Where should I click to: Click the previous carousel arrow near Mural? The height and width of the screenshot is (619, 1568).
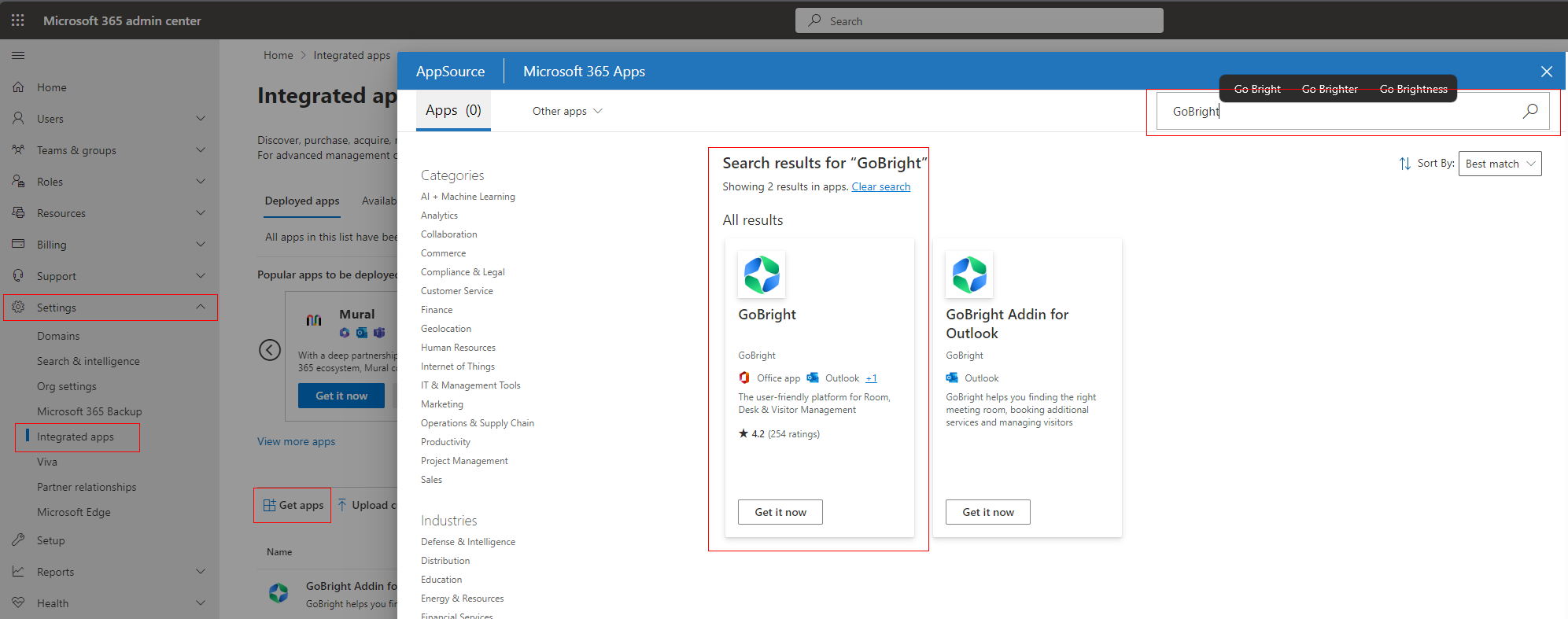click(x=270, y=350)
